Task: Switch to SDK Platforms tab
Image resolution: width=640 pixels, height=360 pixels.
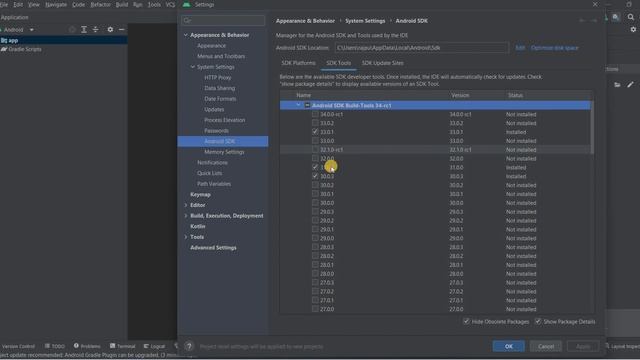Action: (x=298, y=63)
